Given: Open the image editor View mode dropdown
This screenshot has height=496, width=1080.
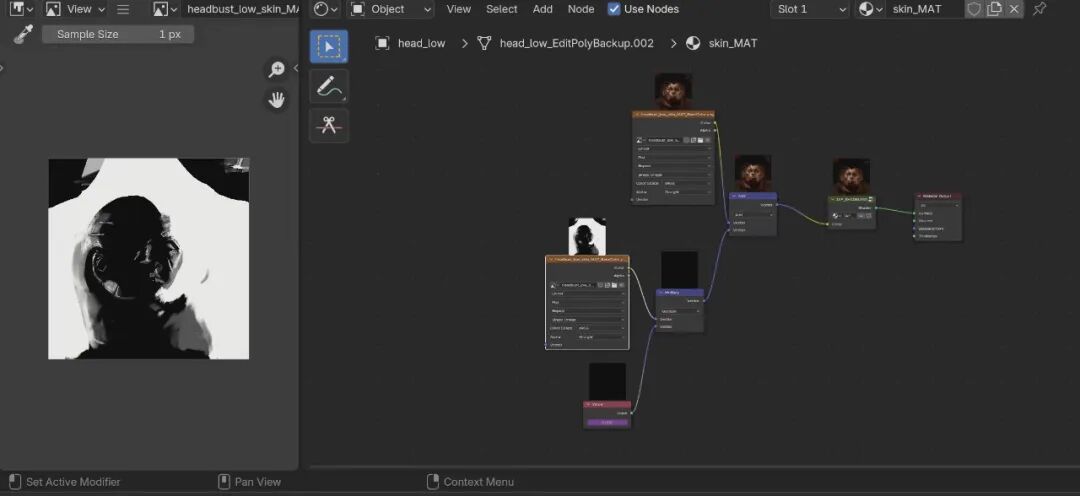Looking at the screenshot, I should pyautogui.click(x=75, y=9).
